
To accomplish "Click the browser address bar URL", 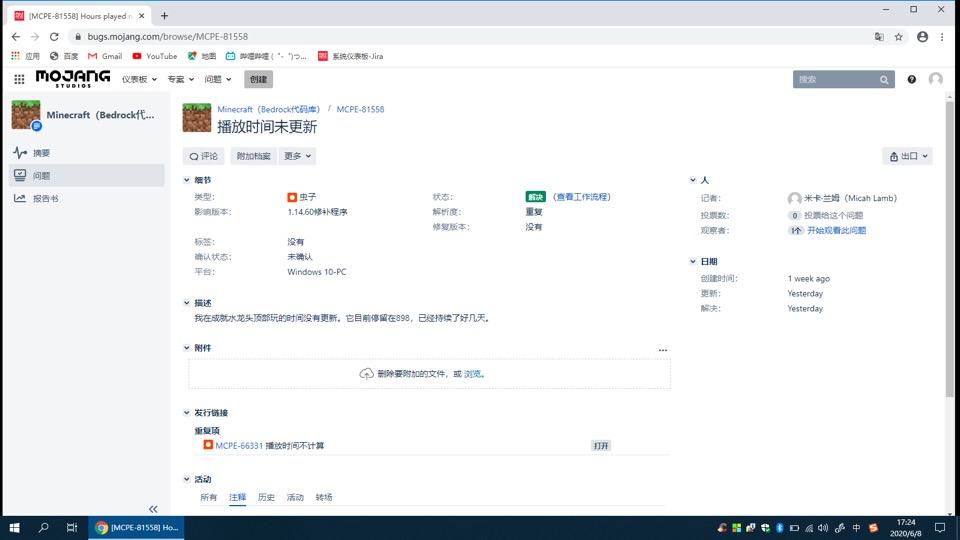I will pos(168,37).
